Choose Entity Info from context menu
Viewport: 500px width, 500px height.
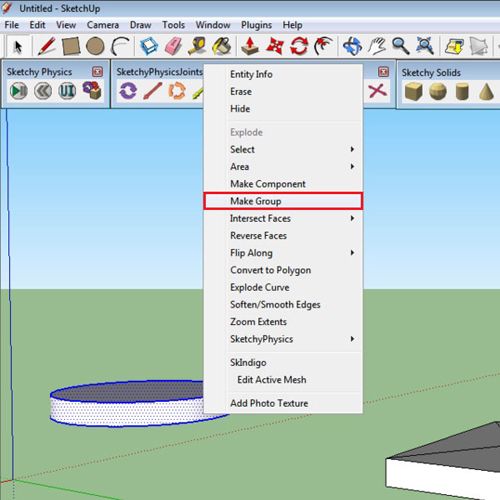(283, 74)
